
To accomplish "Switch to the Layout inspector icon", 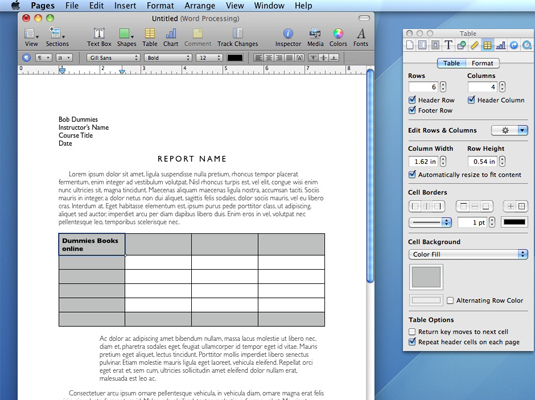I will [x=422, y=45].
